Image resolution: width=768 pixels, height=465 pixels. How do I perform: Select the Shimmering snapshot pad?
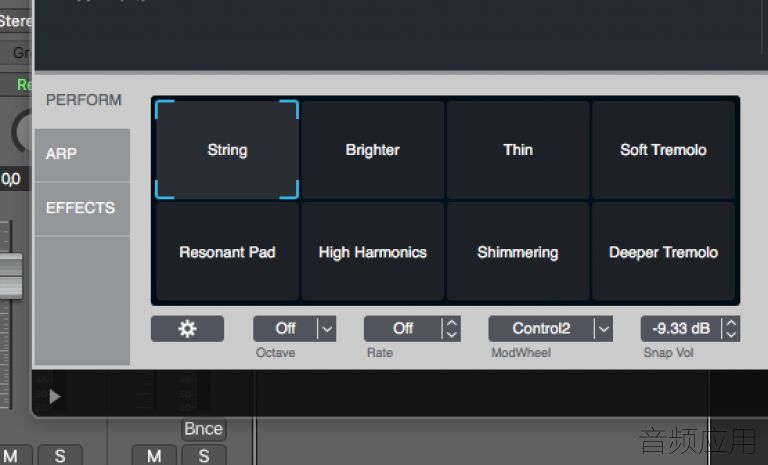click(x=518, y=252)
